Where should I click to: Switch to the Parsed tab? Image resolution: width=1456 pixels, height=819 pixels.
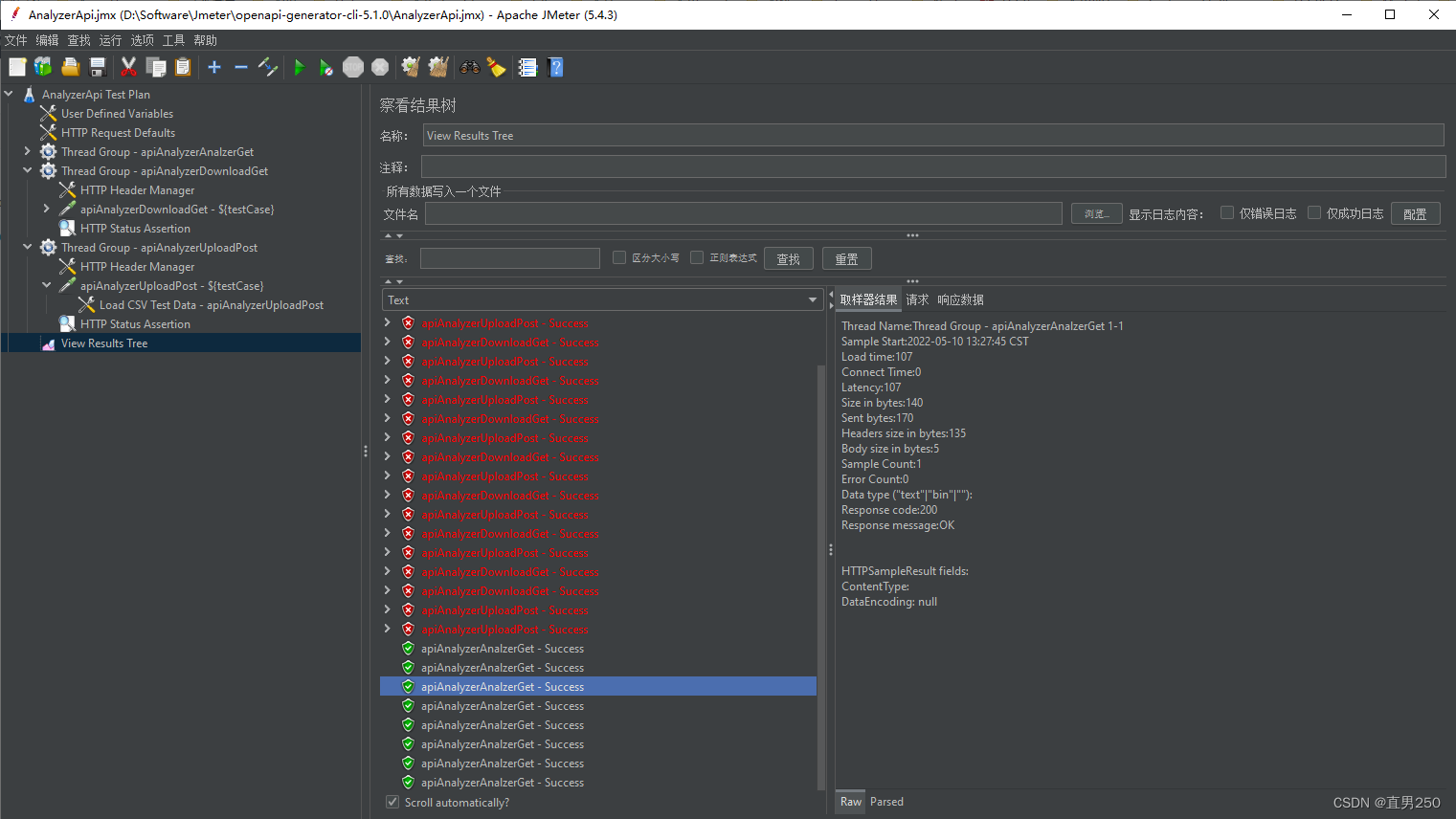(x=886, y=802)
